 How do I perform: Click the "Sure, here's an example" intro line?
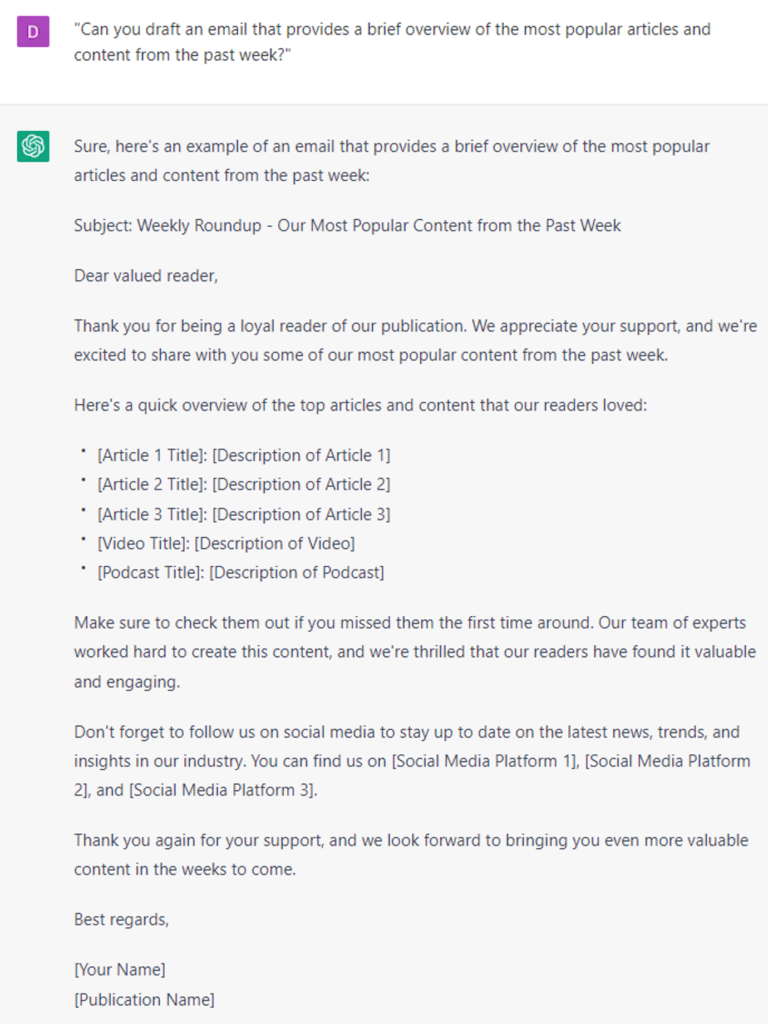point(392,160)
